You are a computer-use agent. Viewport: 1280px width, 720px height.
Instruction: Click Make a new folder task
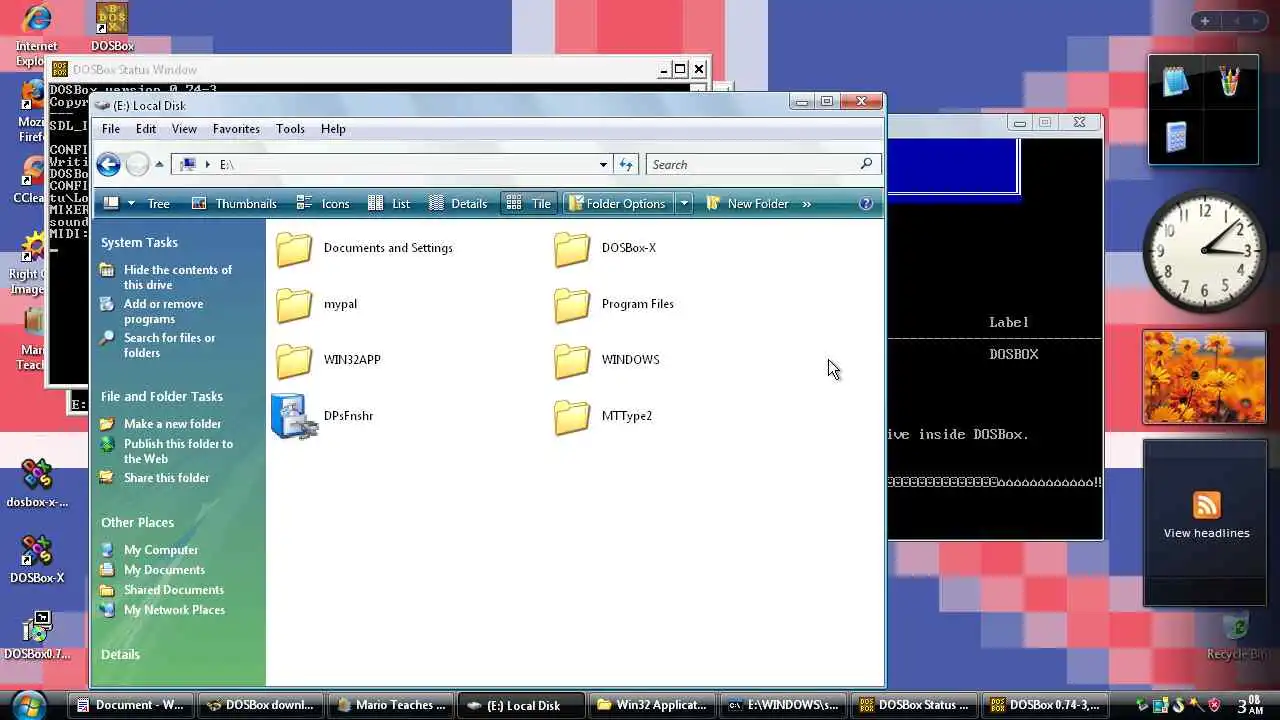pyautogui.click(x=172, y=424)
